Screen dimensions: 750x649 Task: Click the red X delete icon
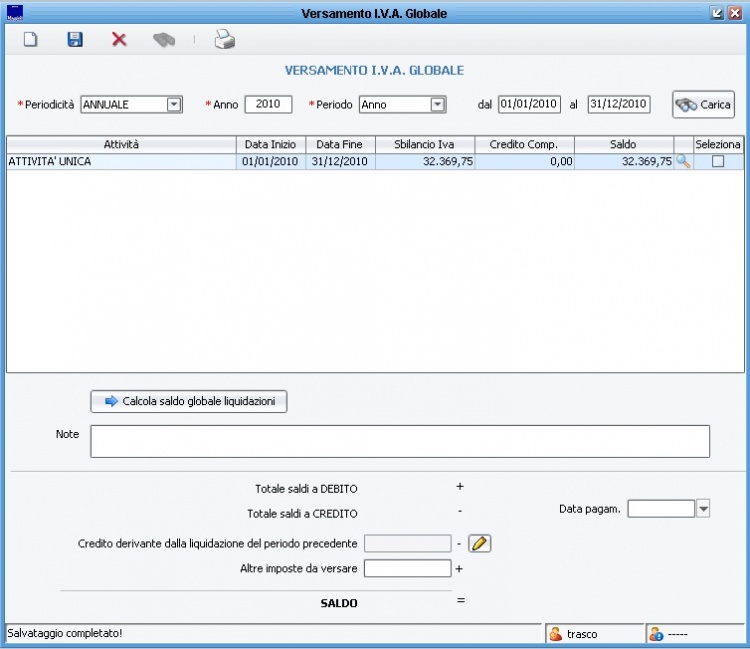point(119,40)
